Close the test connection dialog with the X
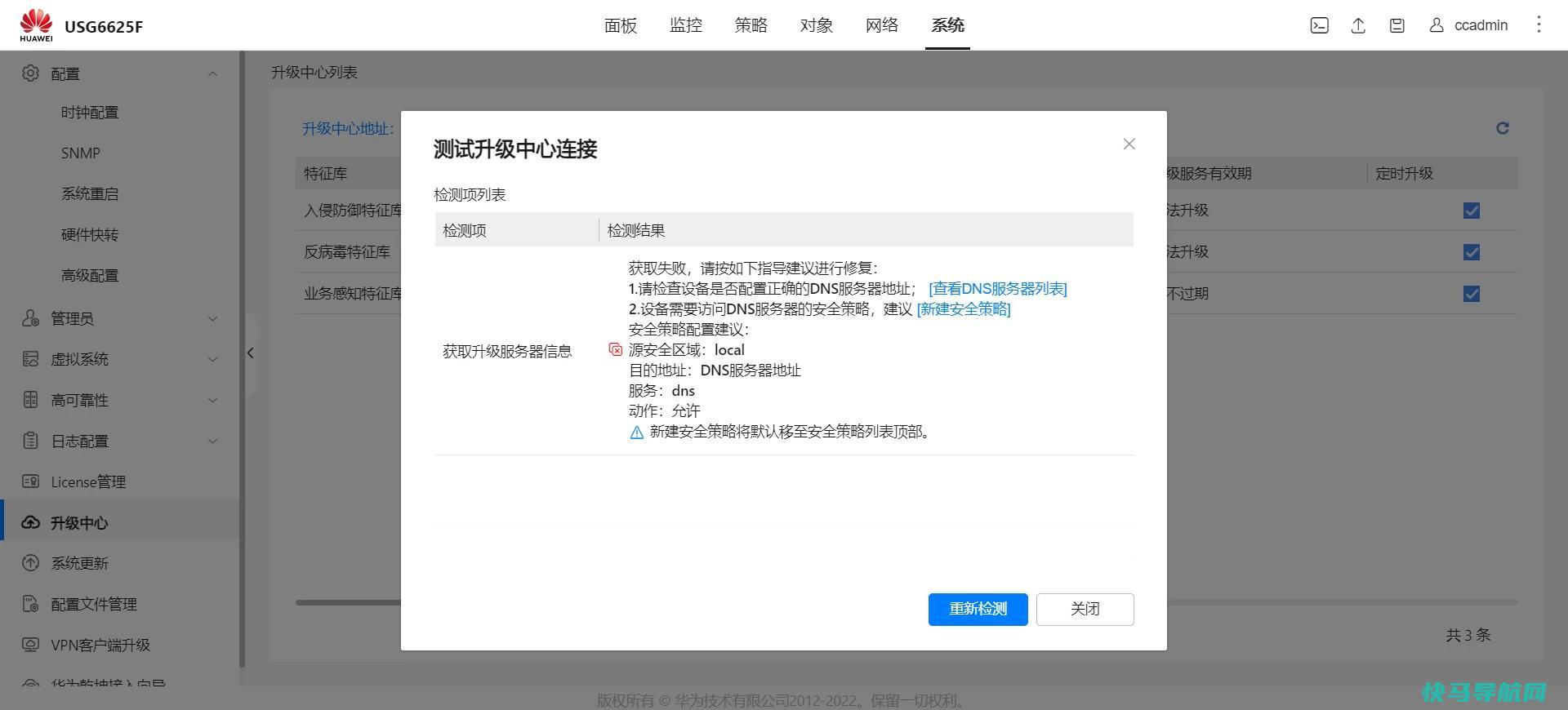 click(x=1129, y=144)
